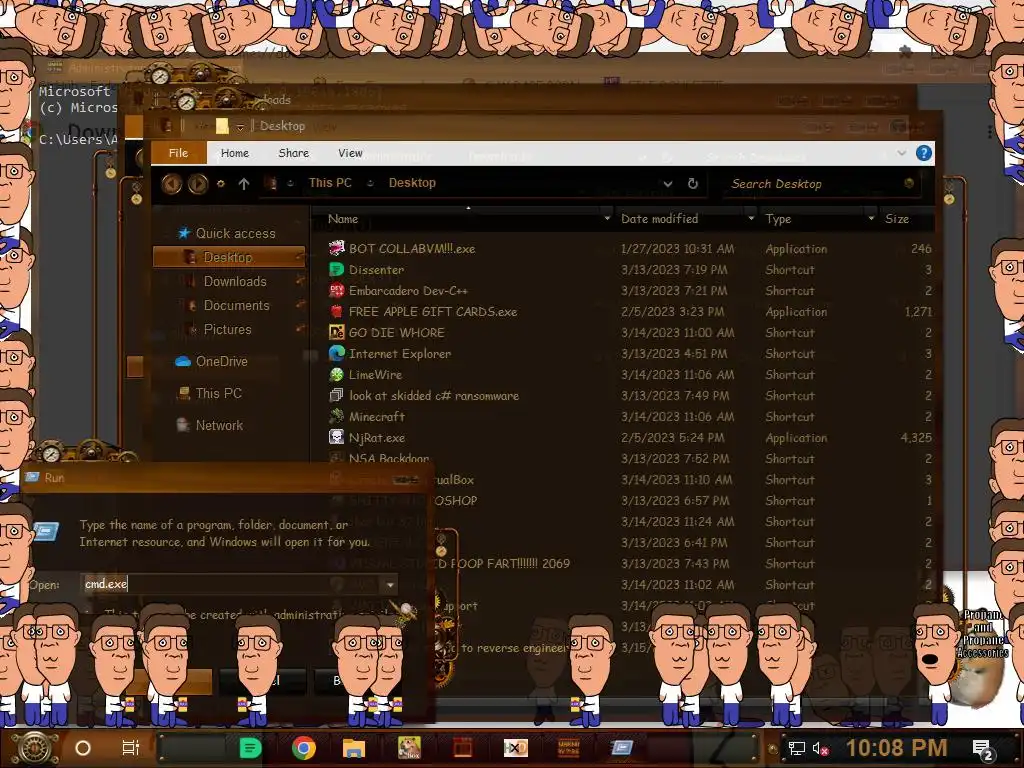Click Desktop breadcrumb in address bar
Image resolution: width=1024 pixels, height=768 pixels.
pyautogui.click(x=412, y=183)
